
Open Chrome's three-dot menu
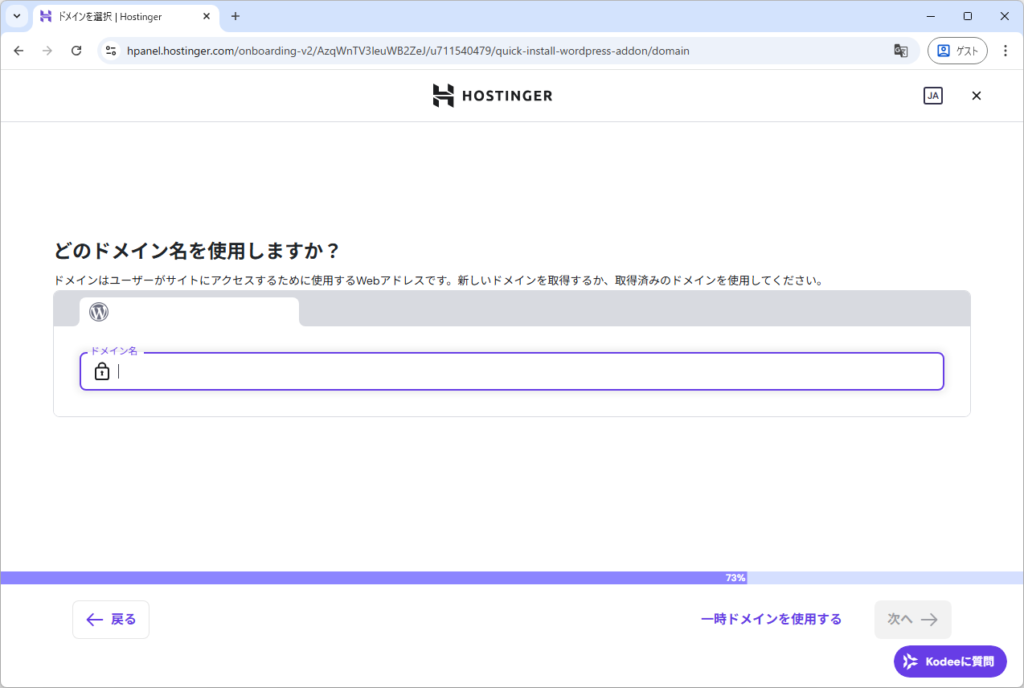1005,51
